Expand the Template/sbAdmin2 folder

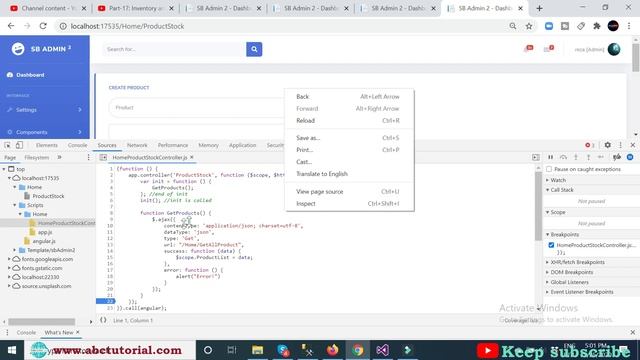point(15,250)
